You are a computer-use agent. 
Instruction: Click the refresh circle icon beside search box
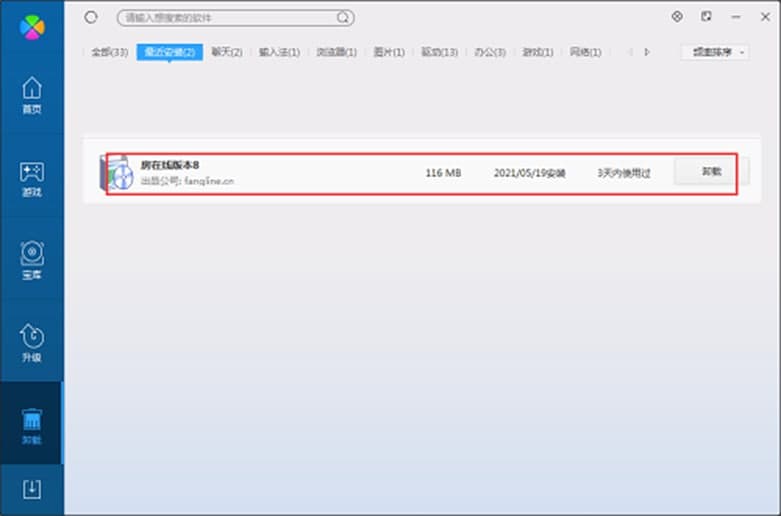click(92, 17)
